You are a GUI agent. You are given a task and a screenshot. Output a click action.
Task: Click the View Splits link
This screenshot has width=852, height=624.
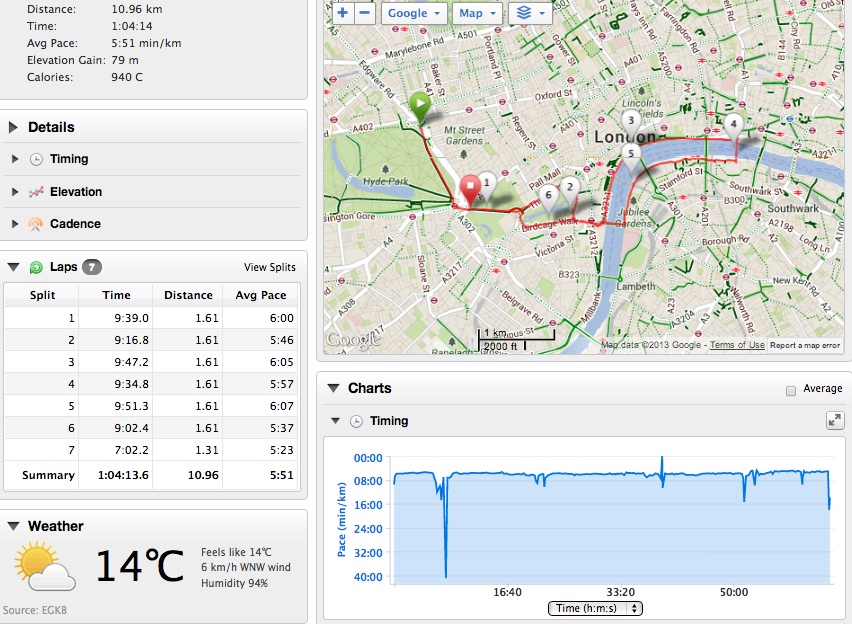(269, 268)
